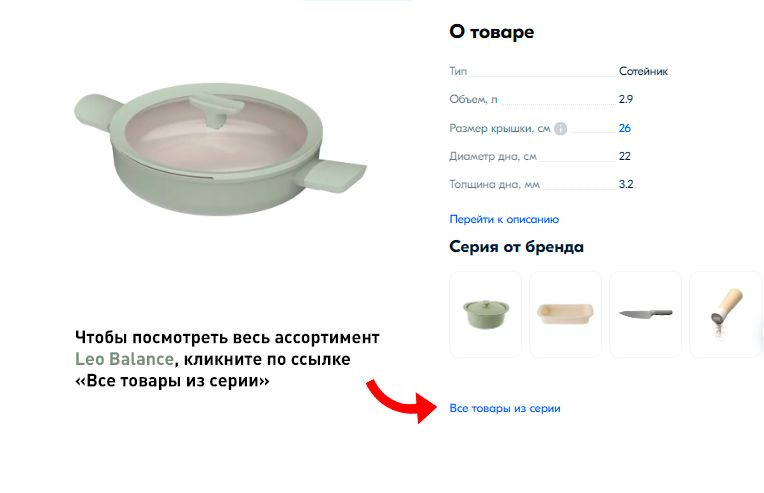
Task: Open the kitchen knife thumbnail
Action: pyautogui.click(x=646, y=315)
